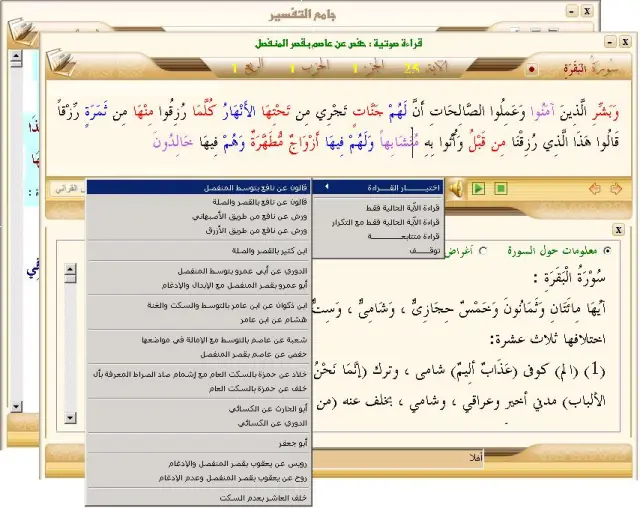Select حفص عن عاصم بقصر المنفصل in submenu
This screenshot has height=508, width=640.
pos(199,355)
